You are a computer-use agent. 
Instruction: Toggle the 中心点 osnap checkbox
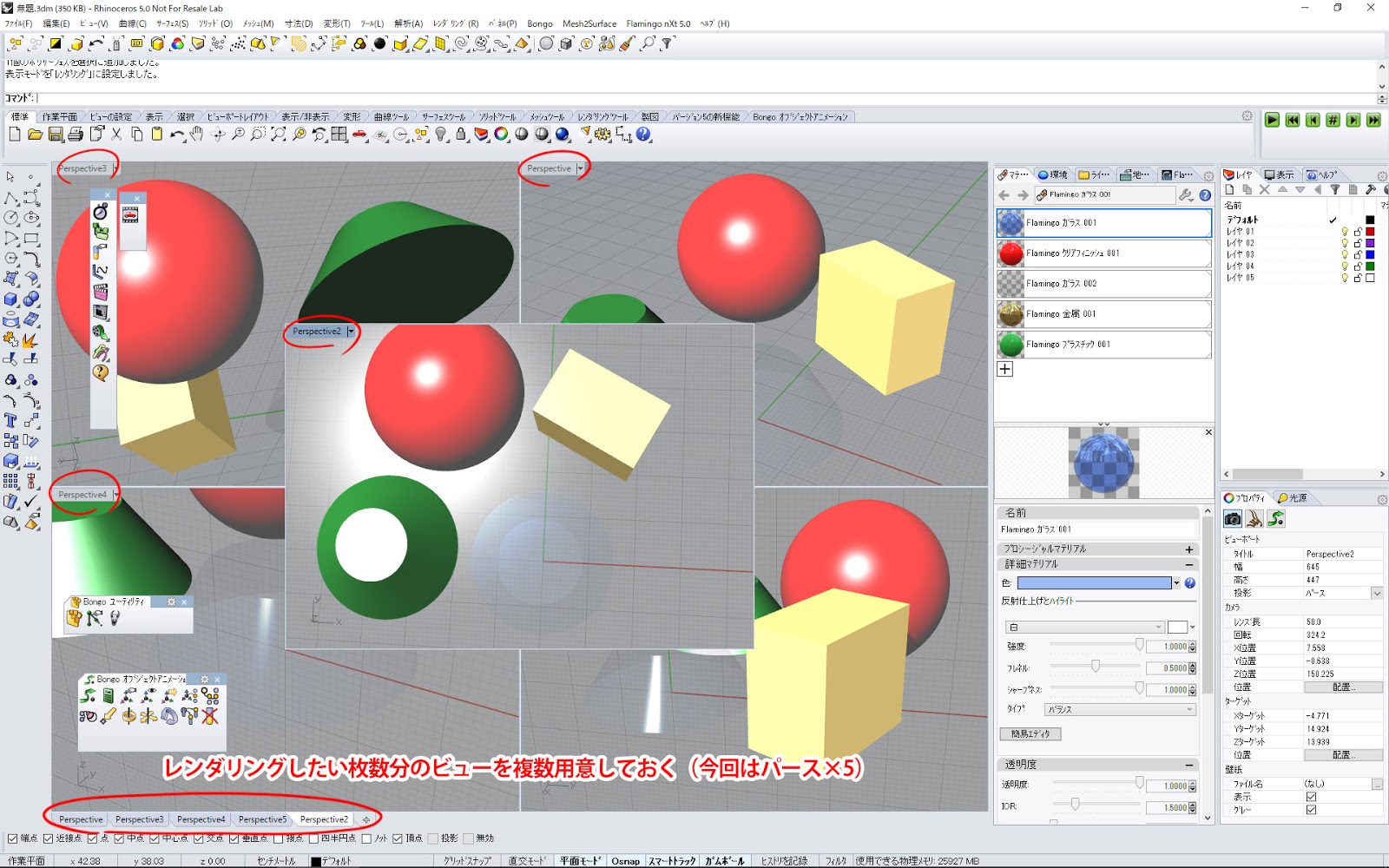pos(155,838)
